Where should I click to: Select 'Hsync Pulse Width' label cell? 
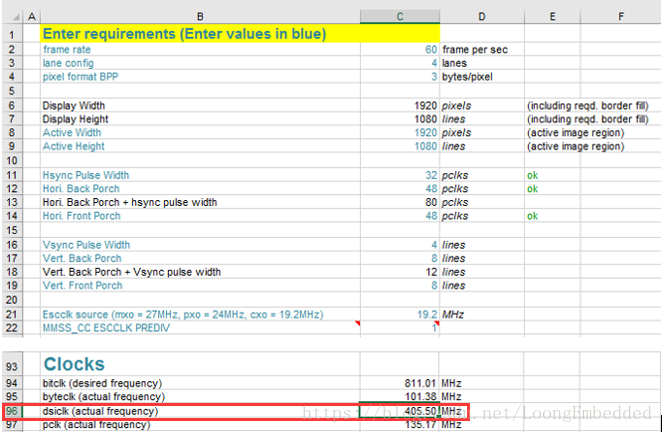point(200,175)
